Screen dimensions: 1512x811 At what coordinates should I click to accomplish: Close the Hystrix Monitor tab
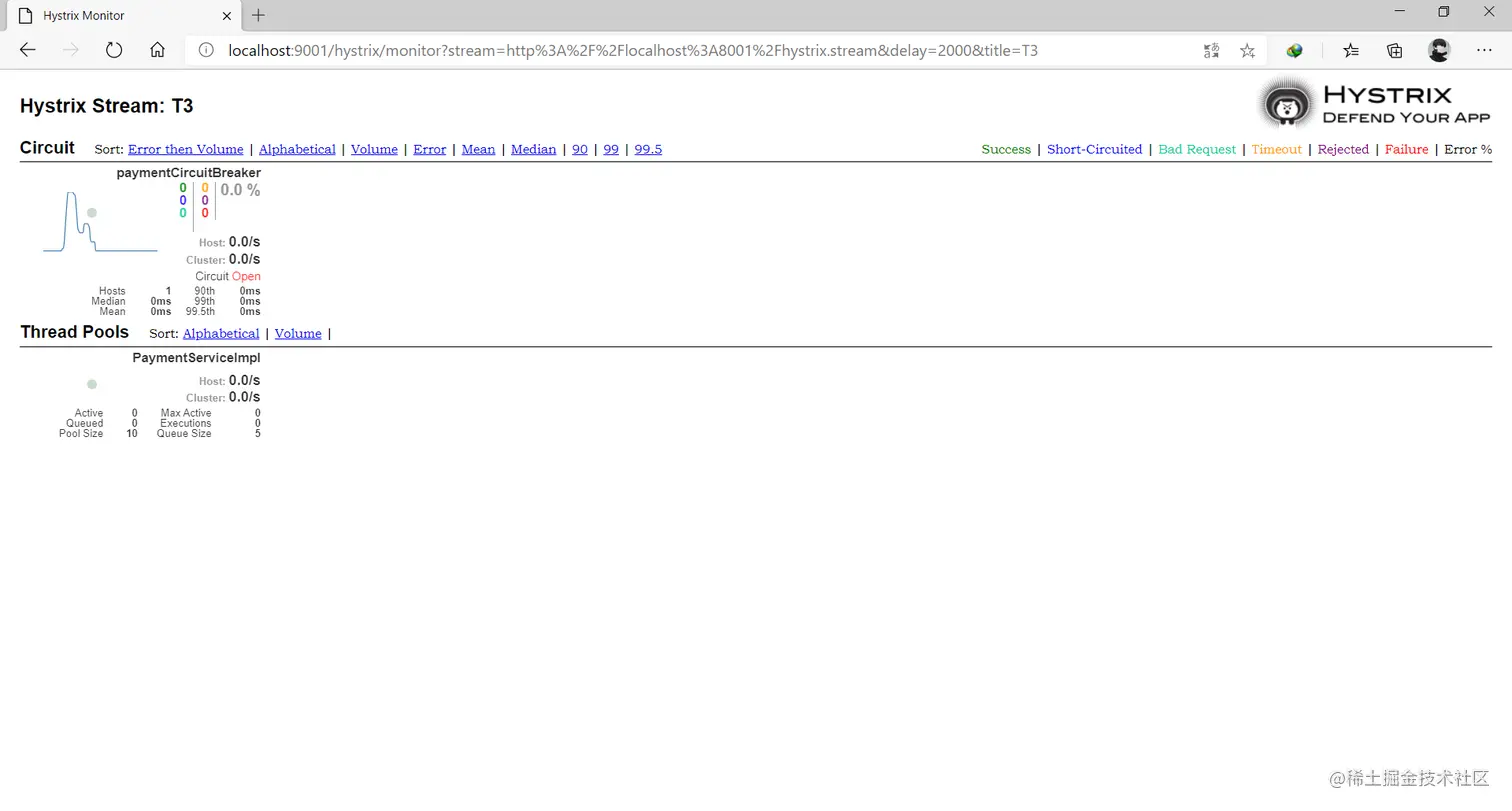tap(227, 16)
